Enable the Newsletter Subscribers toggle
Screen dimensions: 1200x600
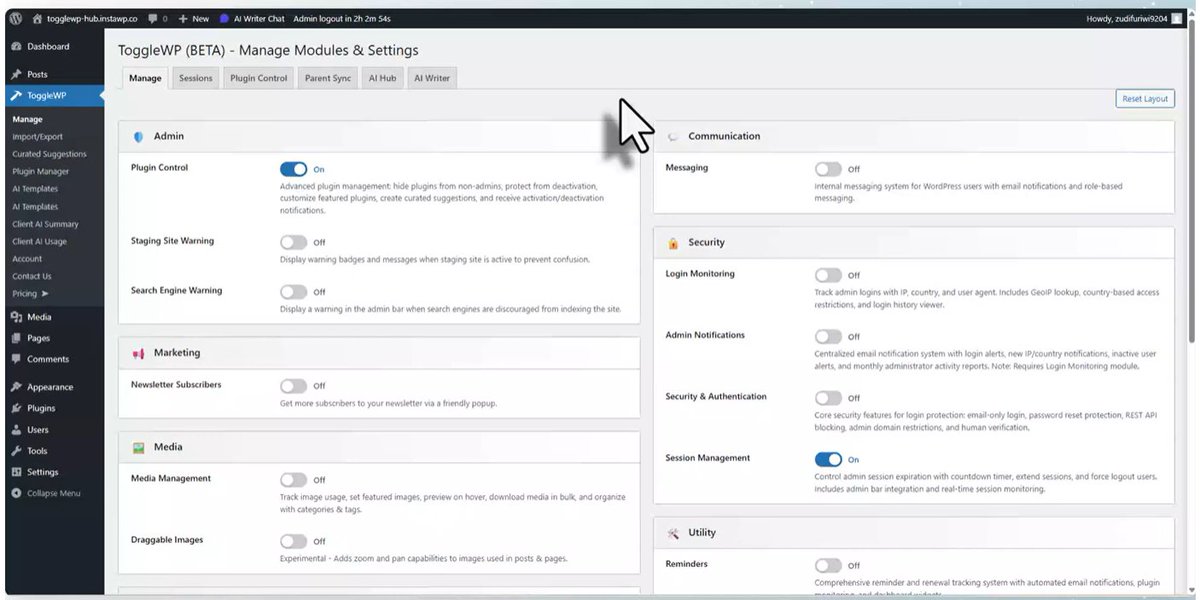[294, 386]
